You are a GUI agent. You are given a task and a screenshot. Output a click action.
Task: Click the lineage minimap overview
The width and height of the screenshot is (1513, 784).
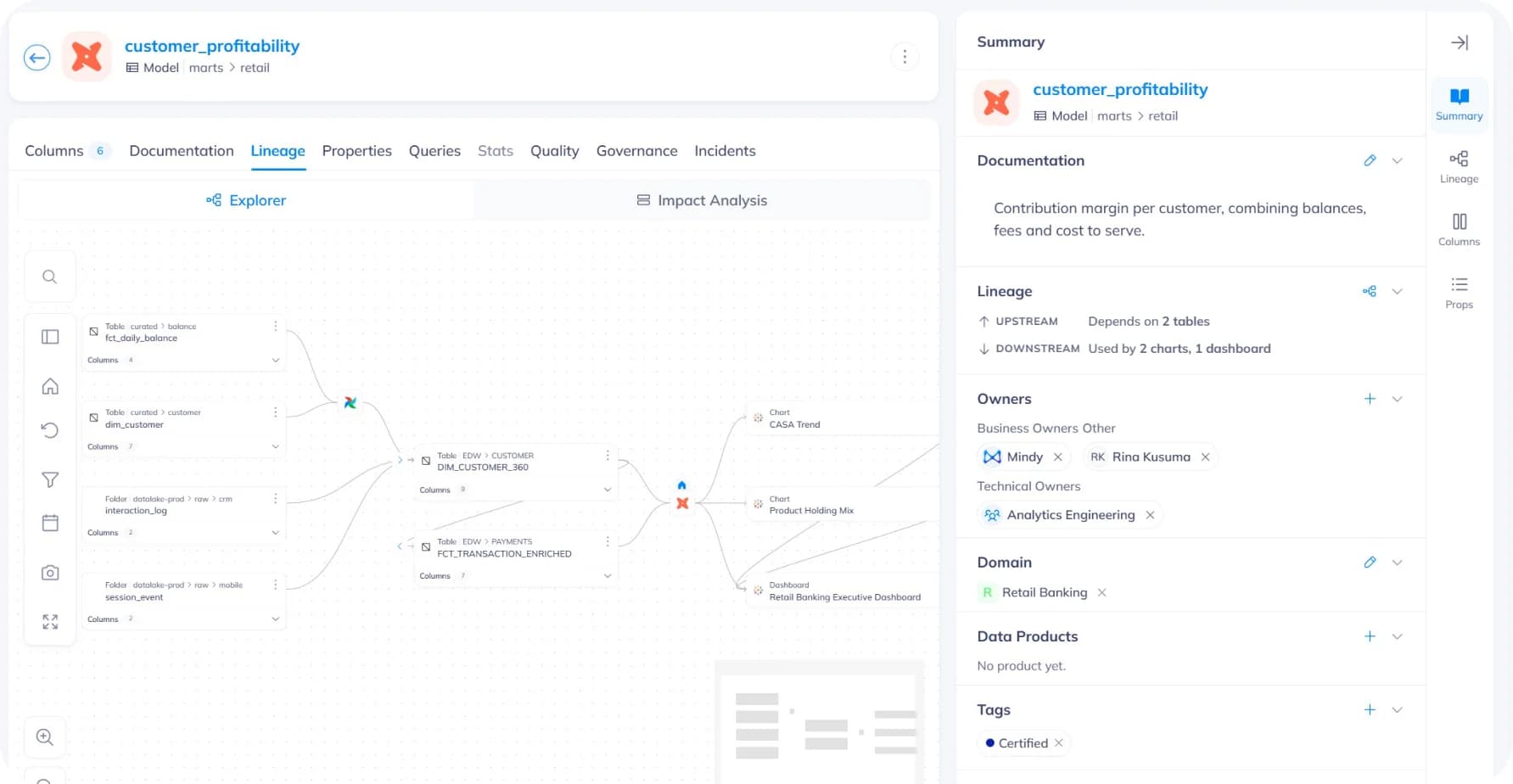pyautogui.click(x=819, y=723)
